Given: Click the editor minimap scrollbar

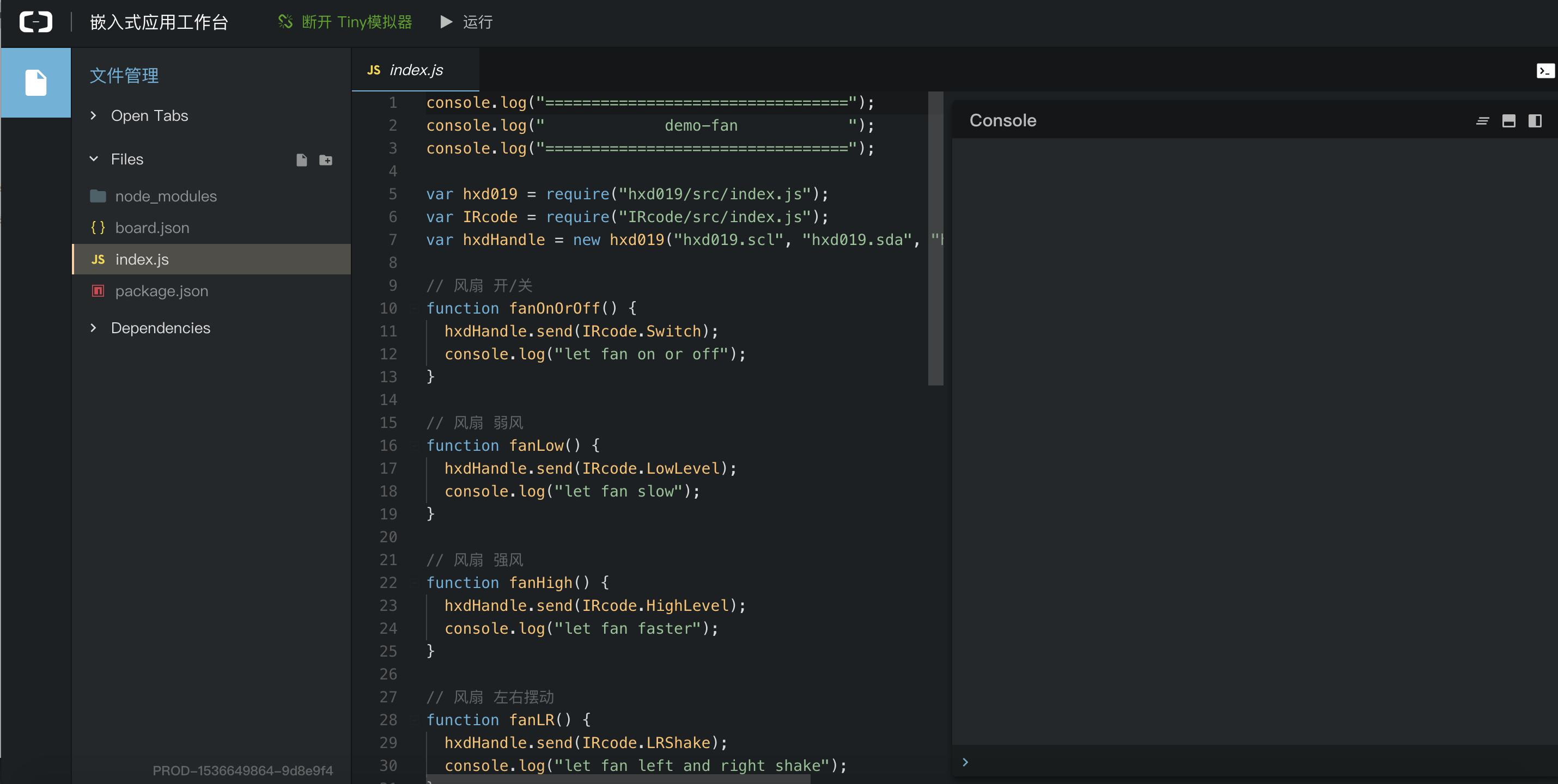Looking at the screenshot, I should 935,238.
